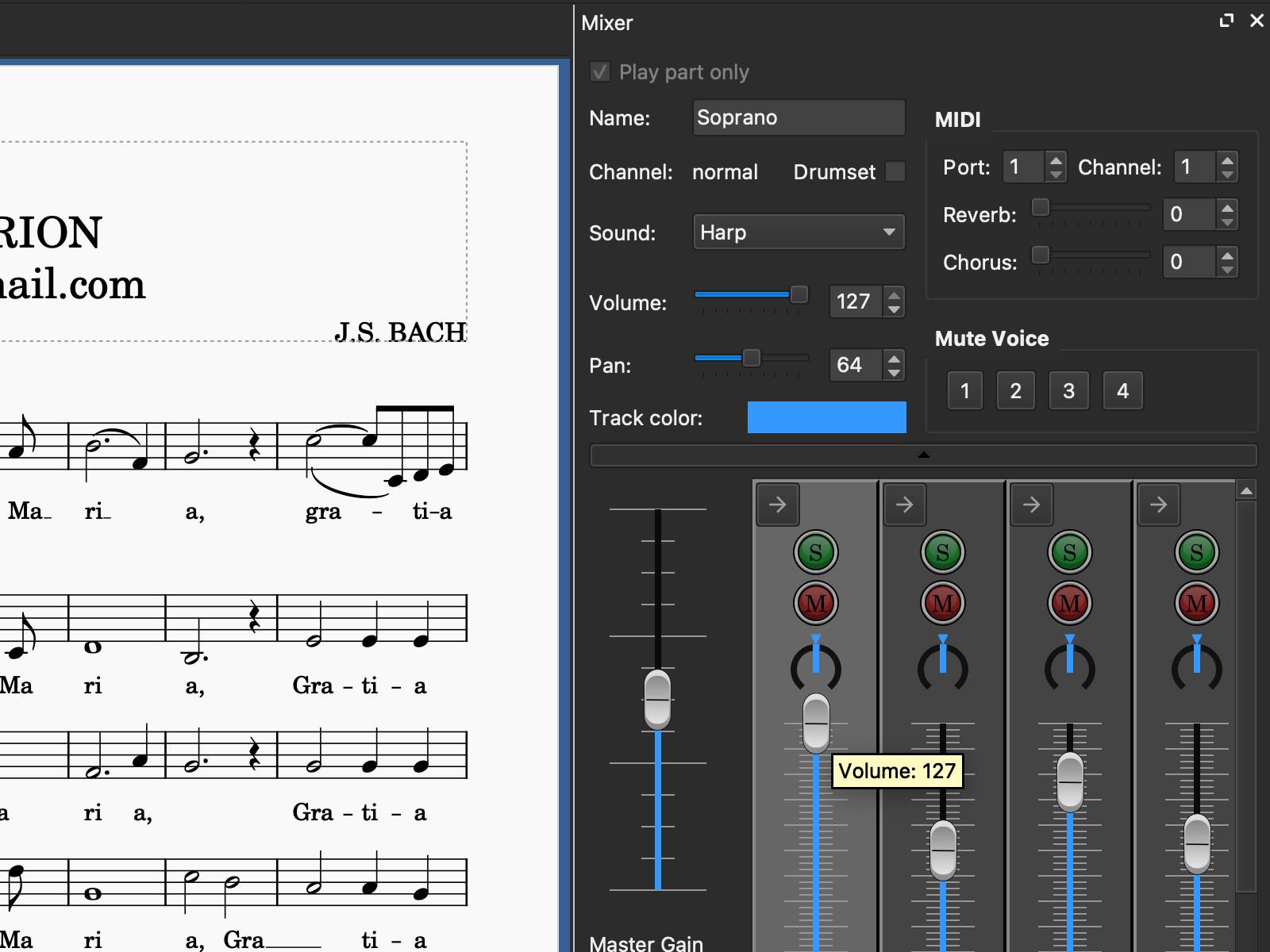Click the Pan slider handle in details
This screenshot has height=952, width=1270.
coord(751,358)
